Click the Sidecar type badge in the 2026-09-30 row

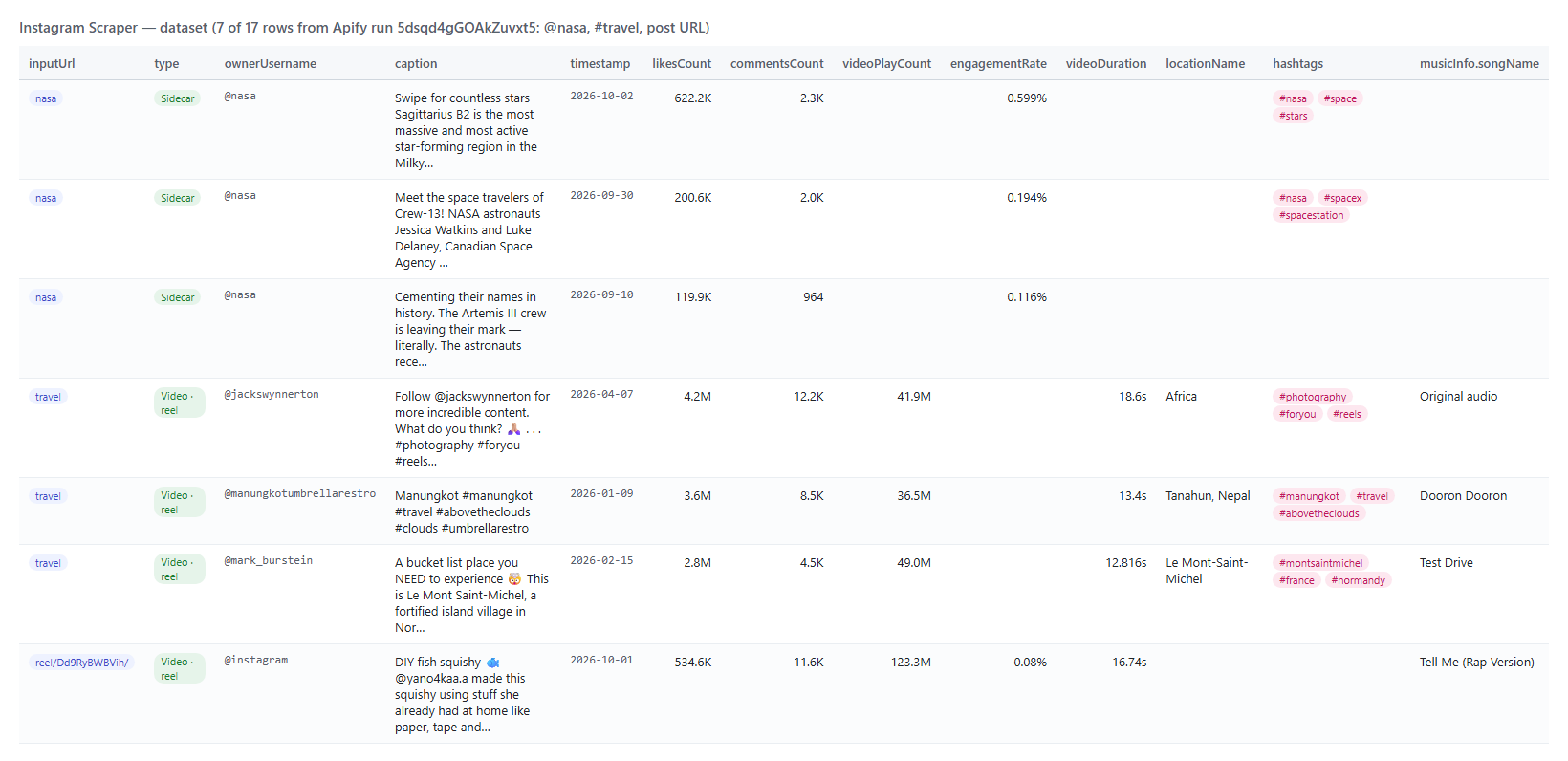pos(178,198)
